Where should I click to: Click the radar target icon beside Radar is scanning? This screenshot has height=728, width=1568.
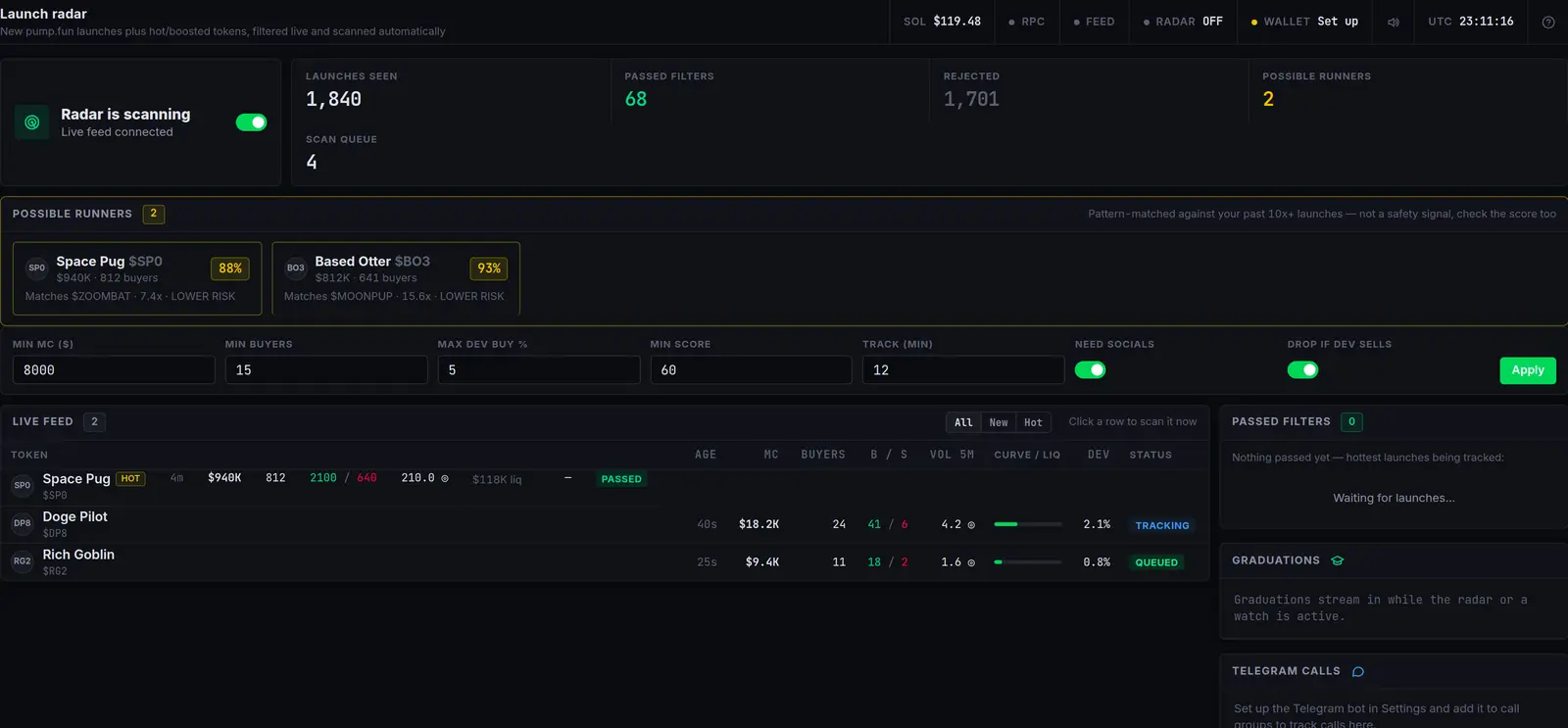(x=31, y=122)
